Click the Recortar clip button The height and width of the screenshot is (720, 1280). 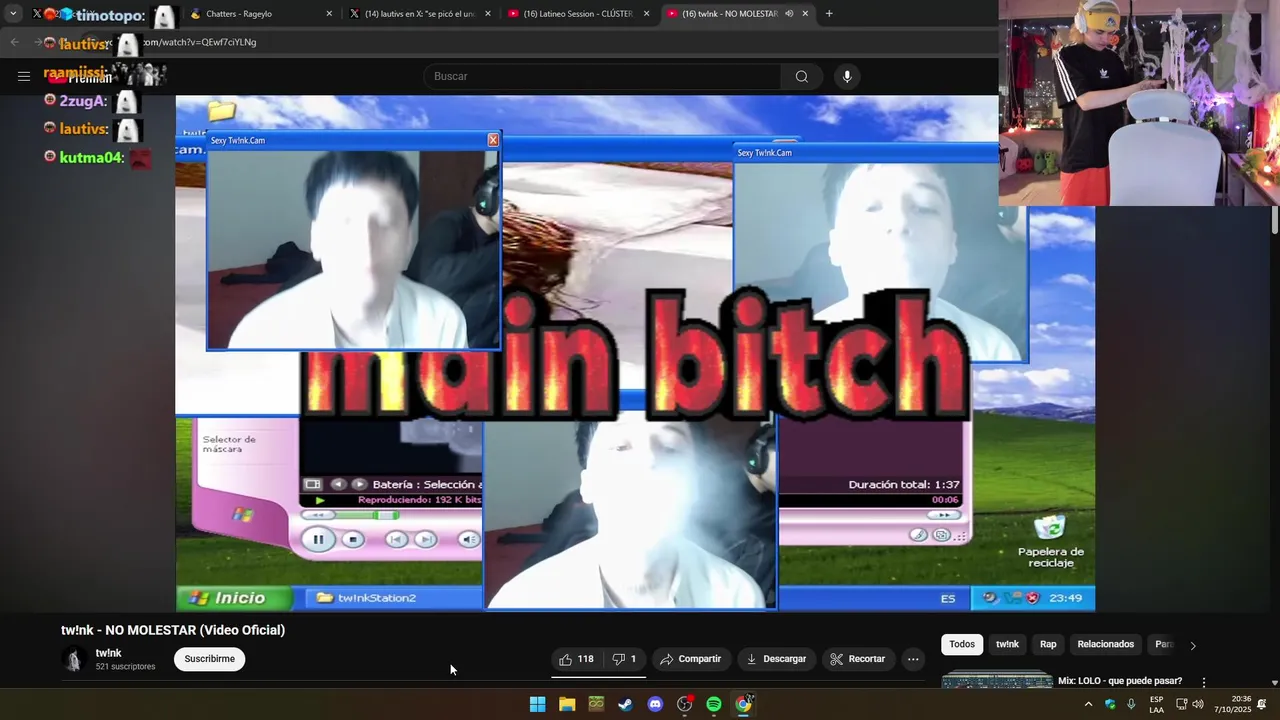tap(858, 659)
